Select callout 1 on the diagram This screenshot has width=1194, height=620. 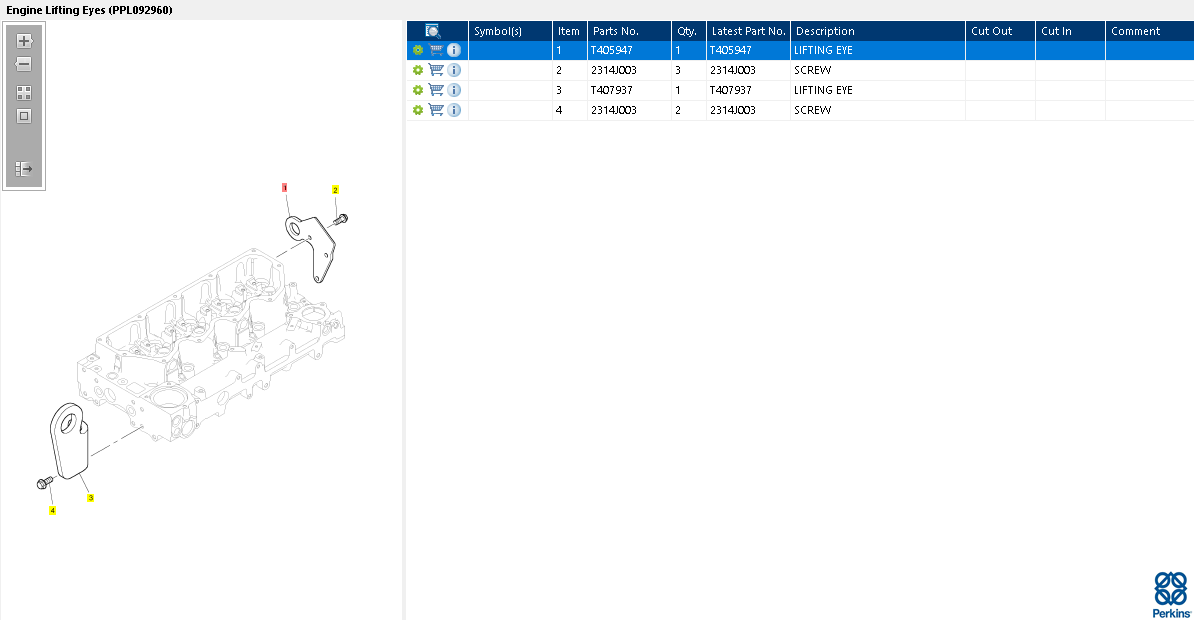pos(285,187)
